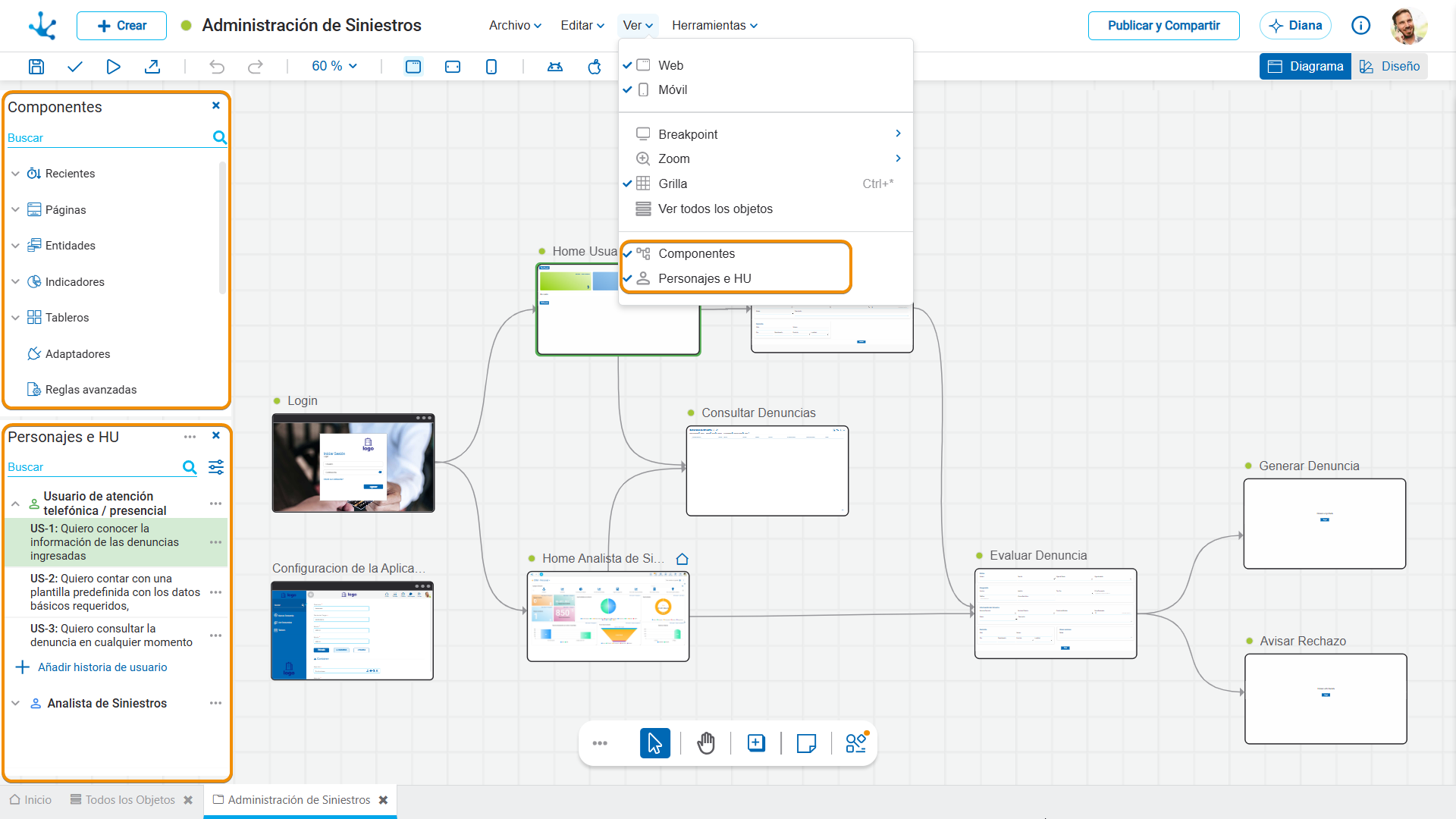Screen dimensions: 1456x819
Task: Click the export share arrow icon
Action: click(152, 67)
